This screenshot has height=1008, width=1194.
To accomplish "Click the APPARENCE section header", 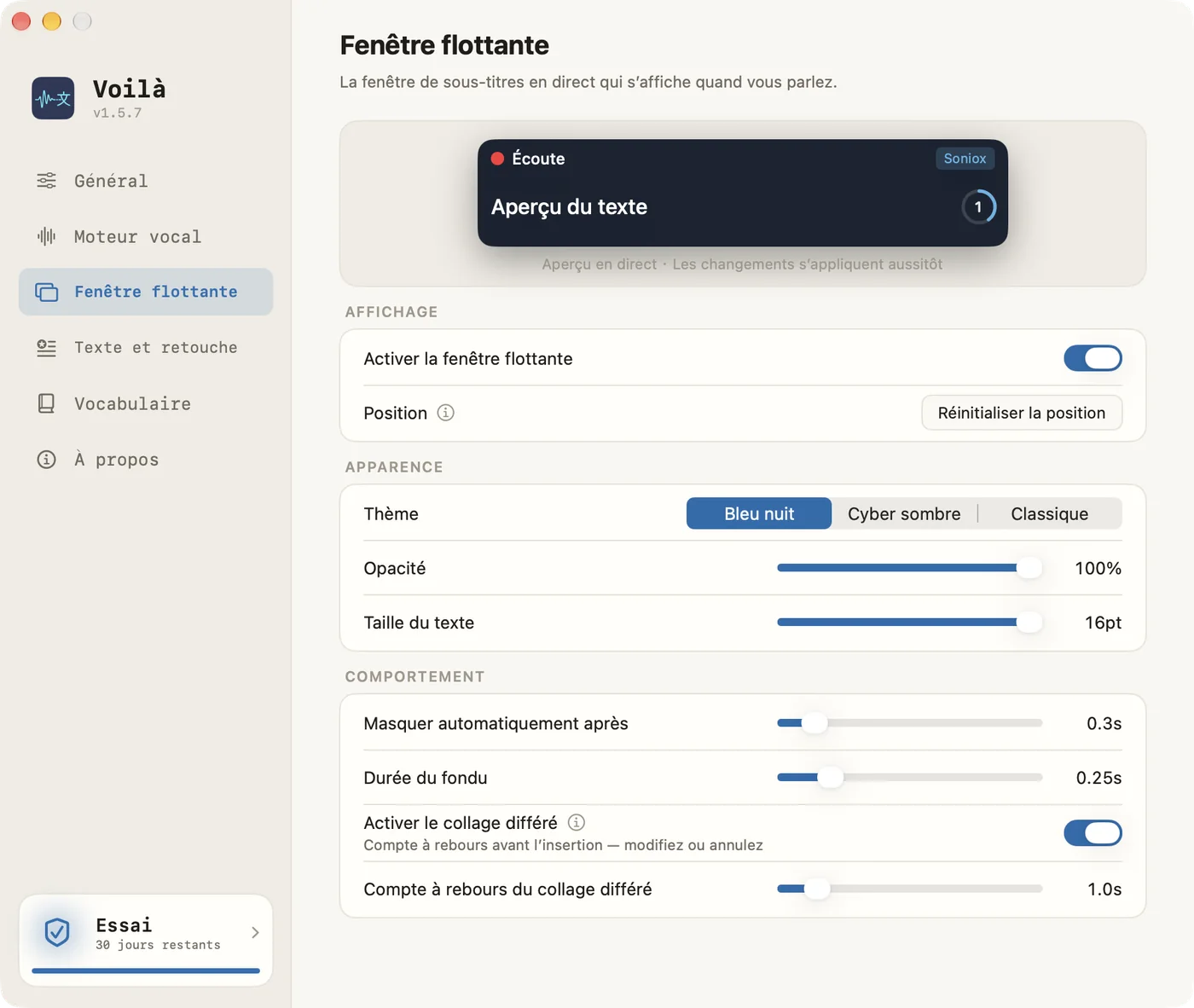I will click(394, 467).
